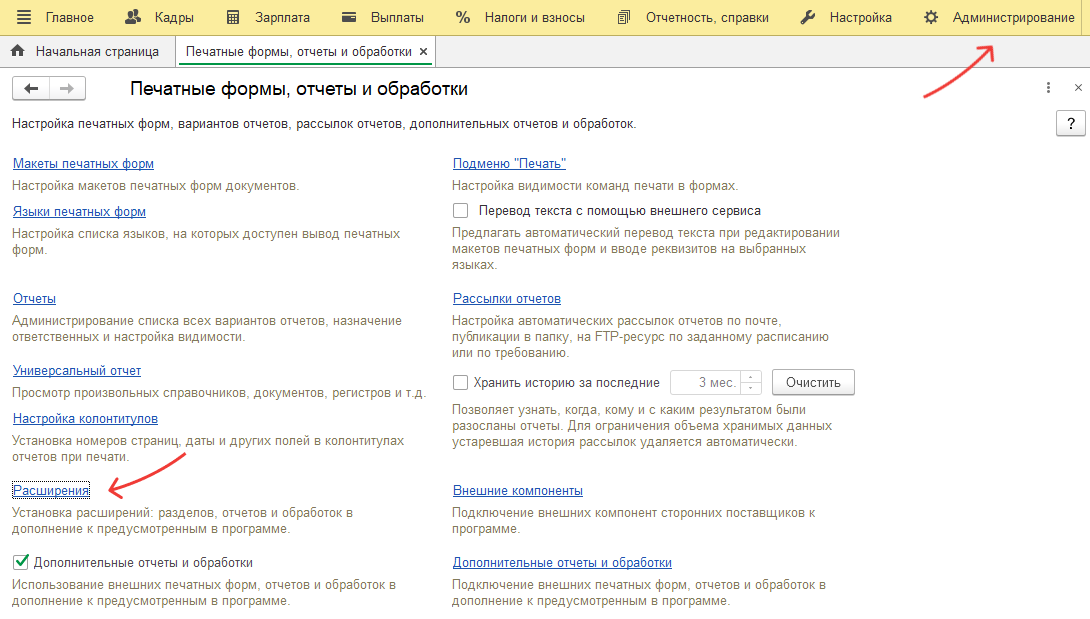This screenshot has width=1090, height=619.
Task: Click the people icon beside Кадры
Action: (133, 17)
